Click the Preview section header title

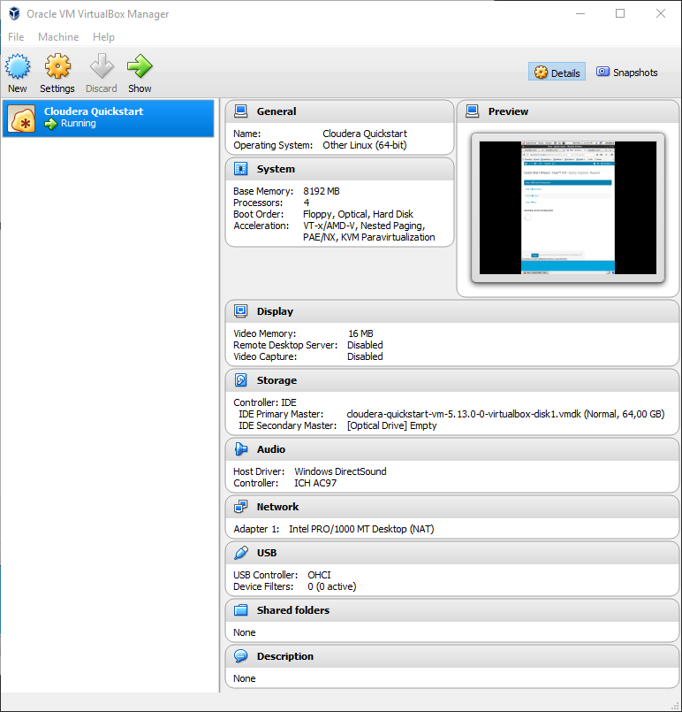click(x=508, y=111)
